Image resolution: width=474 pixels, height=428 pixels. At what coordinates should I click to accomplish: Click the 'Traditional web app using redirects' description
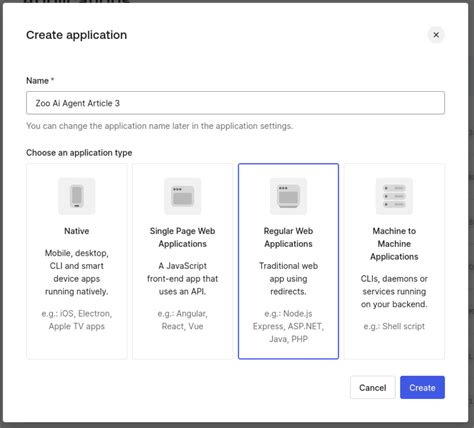click(x=288, y=279)
